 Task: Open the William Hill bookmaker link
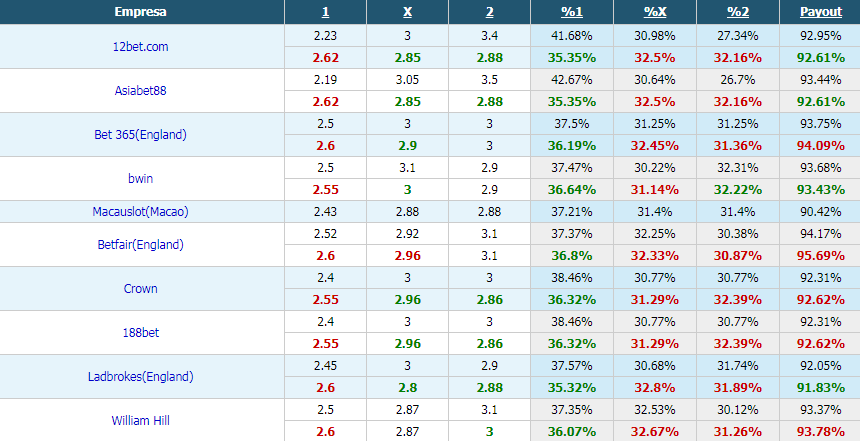140,420
